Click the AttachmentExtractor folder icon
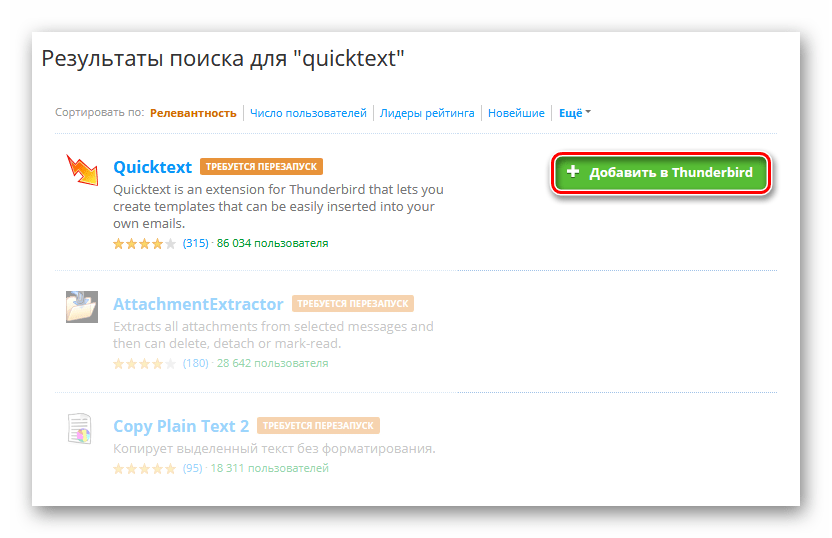The width and height of the screenshot is (832, 538). pyautogui.click(x=82, y=306)
